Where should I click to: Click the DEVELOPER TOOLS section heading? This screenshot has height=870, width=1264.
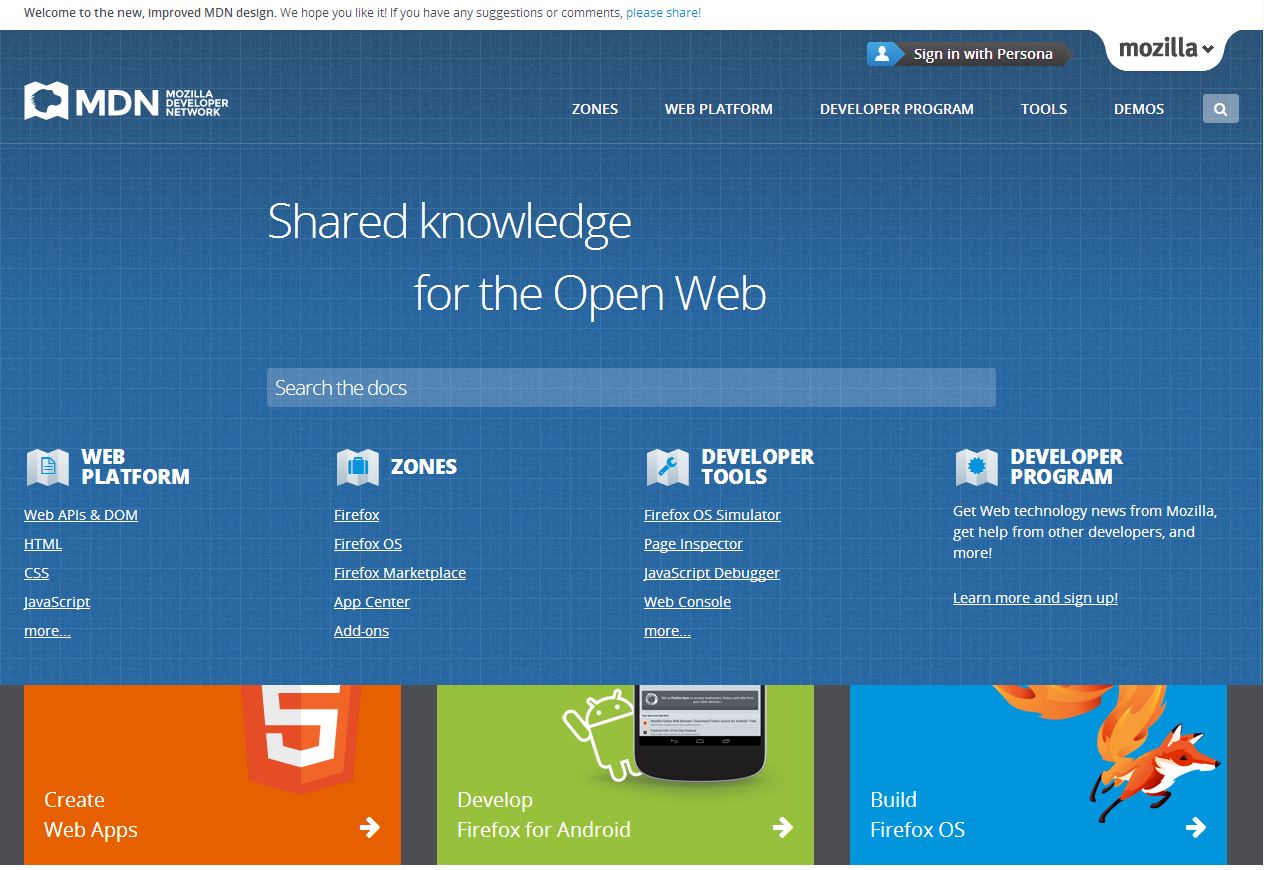757,467
